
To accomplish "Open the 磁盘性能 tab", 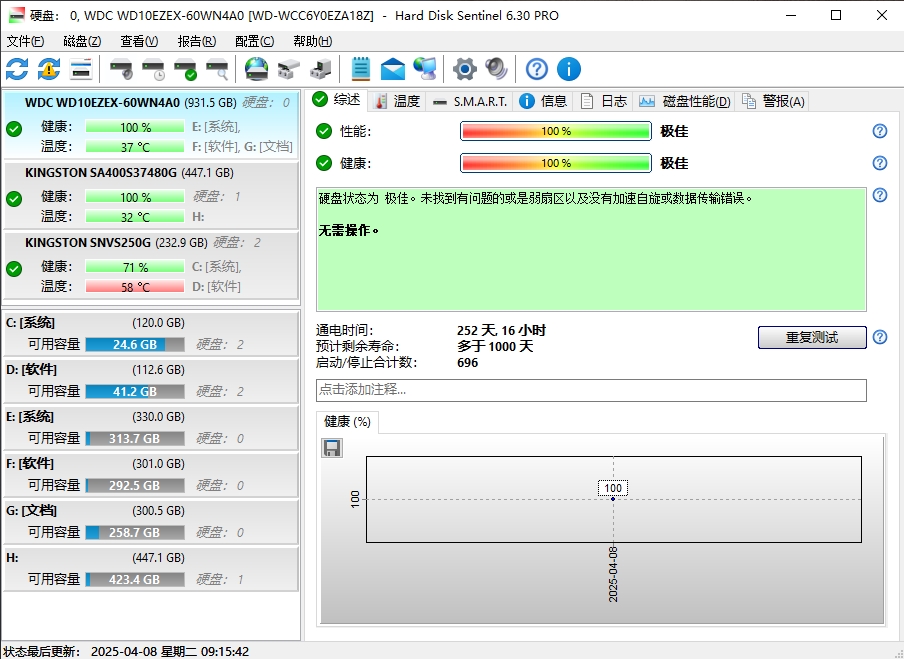I will [686, 101].
